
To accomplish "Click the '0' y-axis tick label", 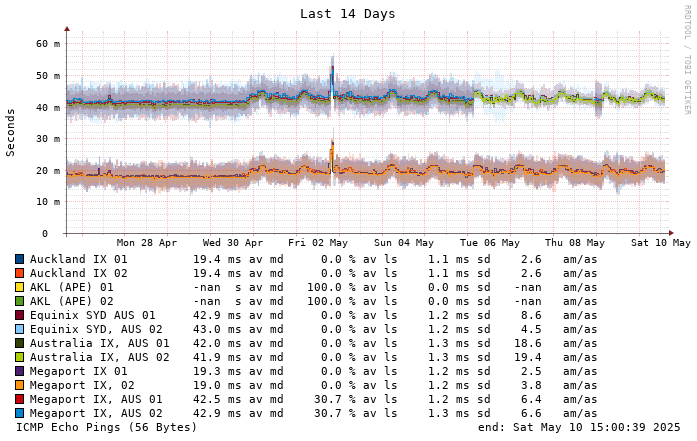I will click(44, 234).
